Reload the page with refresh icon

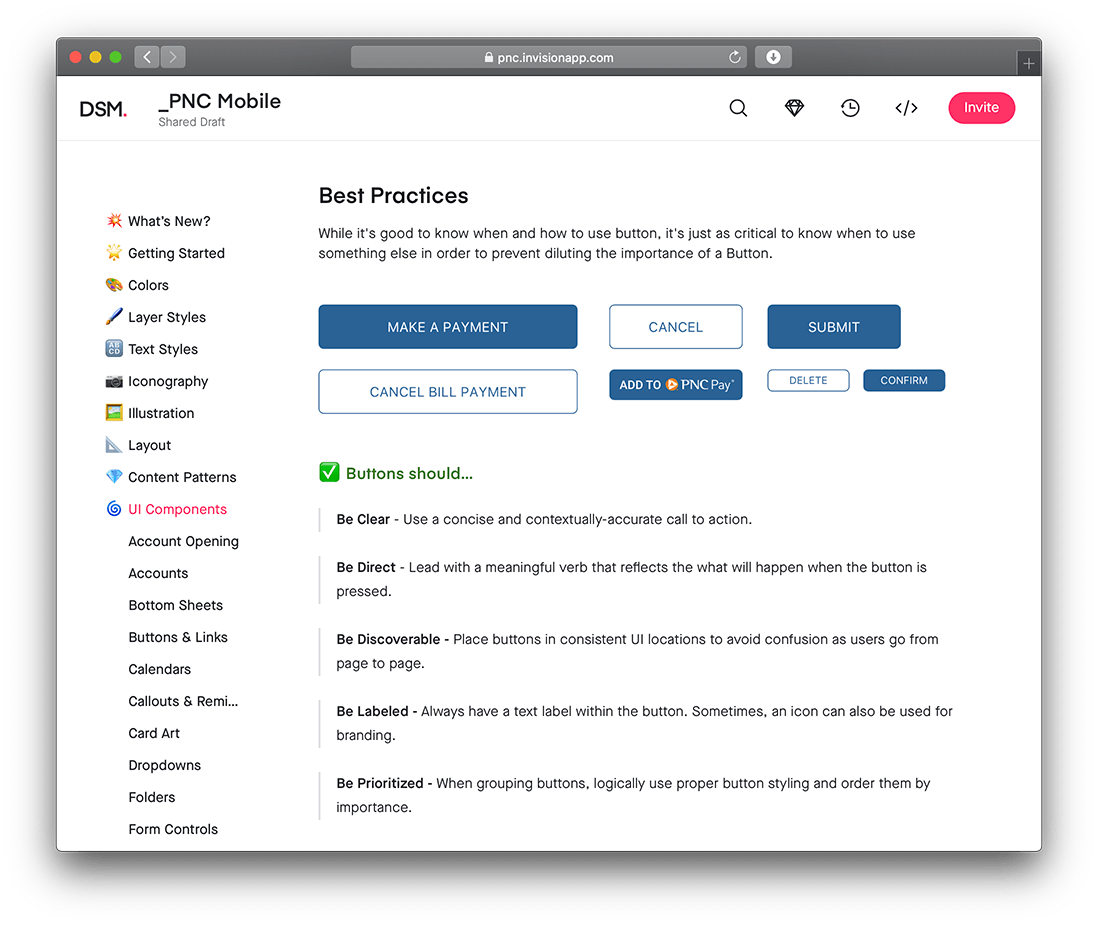tap(735, 57)
